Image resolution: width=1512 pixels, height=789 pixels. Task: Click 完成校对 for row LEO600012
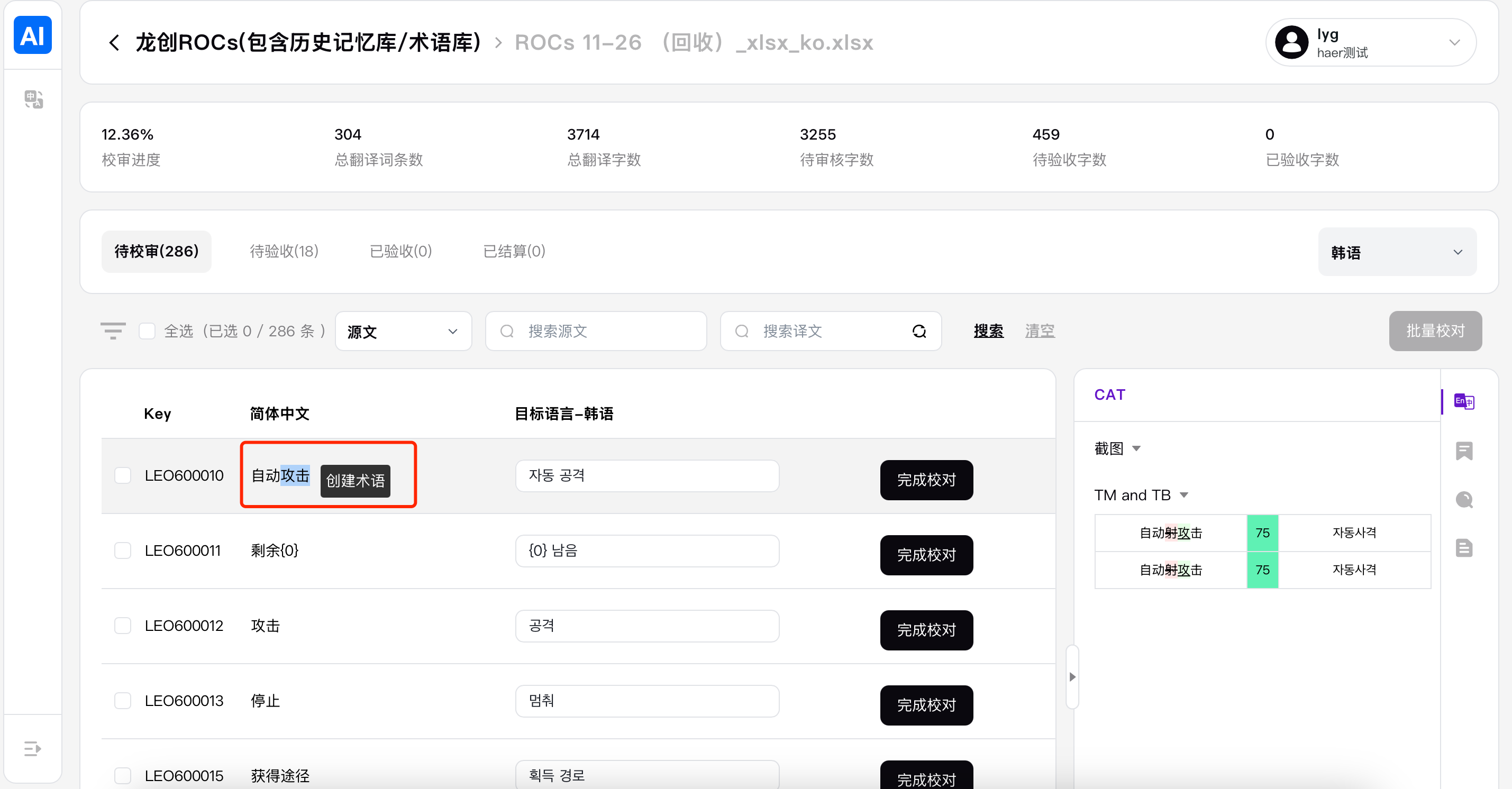coord(926,630)
